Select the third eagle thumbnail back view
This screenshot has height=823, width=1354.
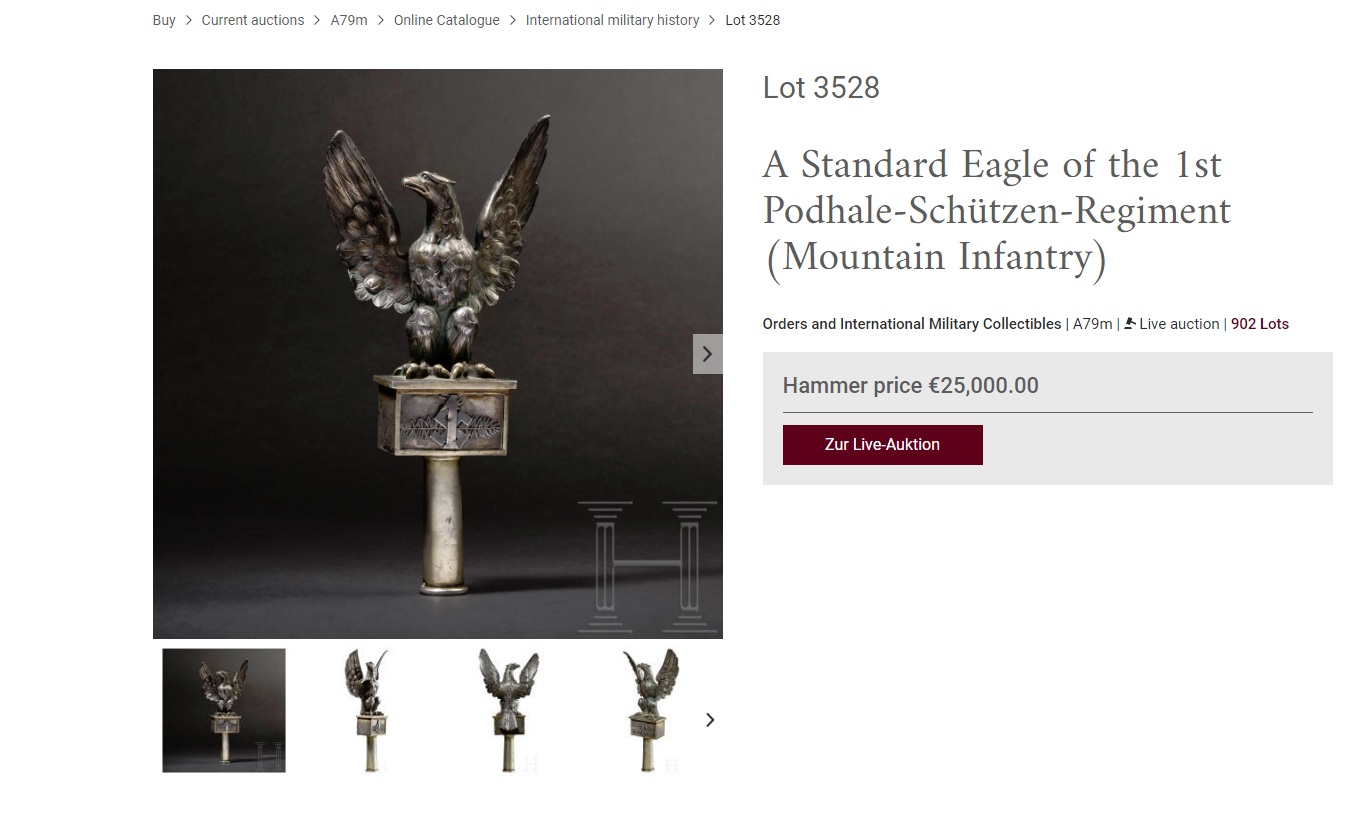pos(509,711)
